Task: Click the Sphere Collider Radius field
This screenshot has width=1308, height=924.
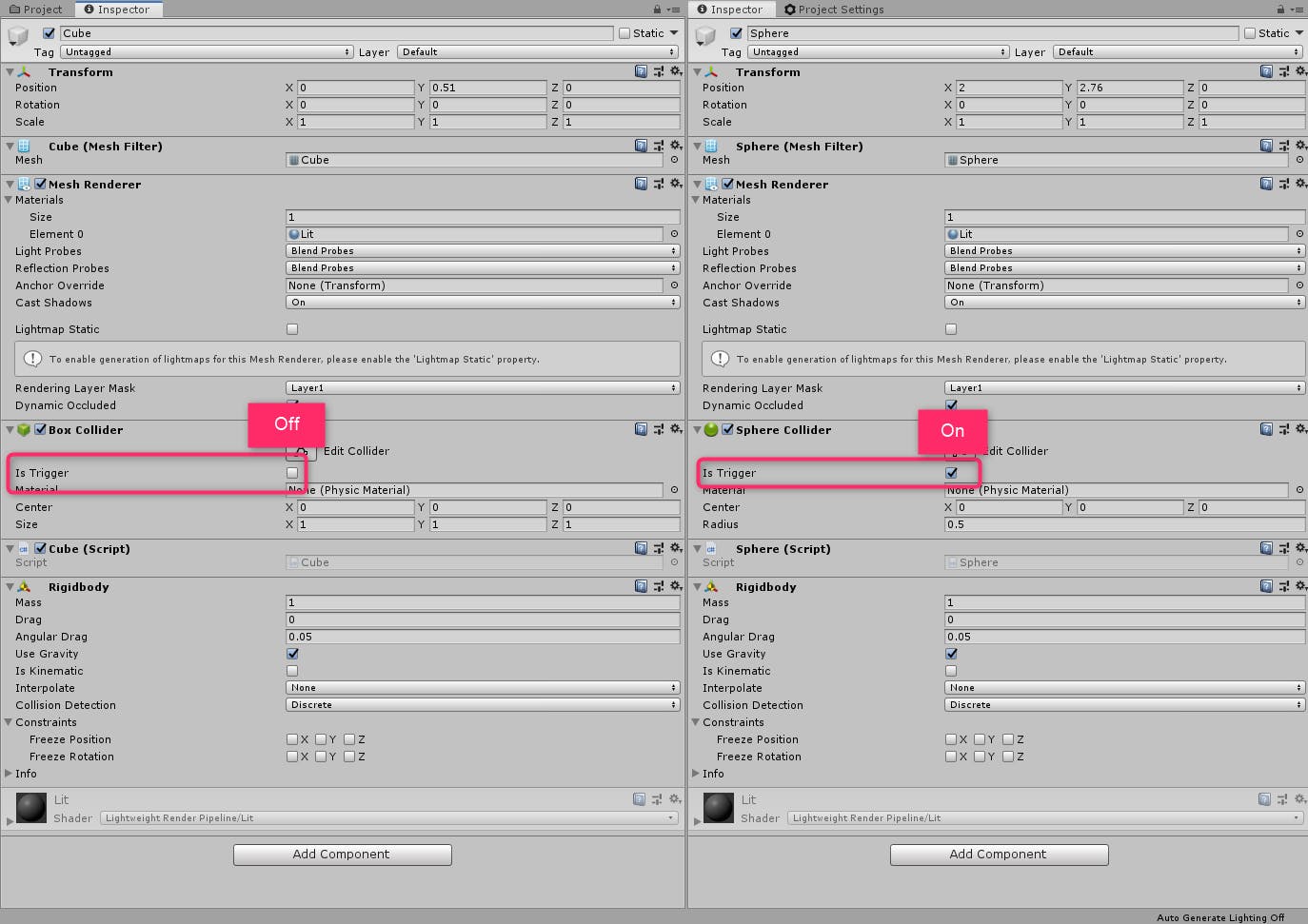Action: [x=1124, y=524]
